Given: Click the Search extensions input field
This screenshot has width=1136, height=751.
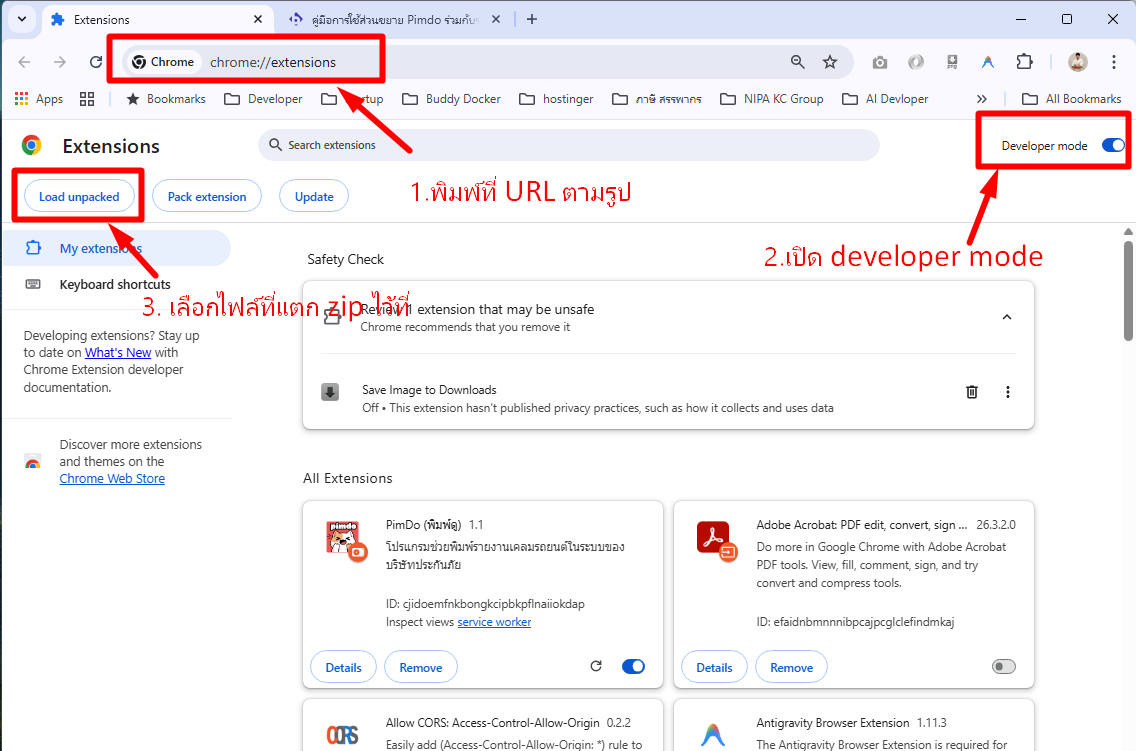Looking at the screenshot, I should (x=570, y=146).
